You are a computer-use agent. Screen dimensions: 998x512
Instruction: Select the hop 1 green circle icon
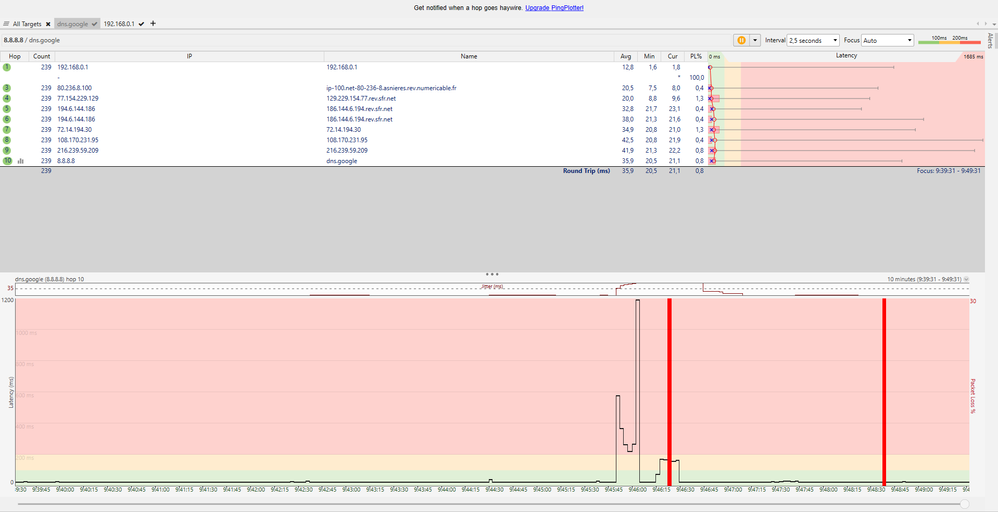click(x=7, y=67)
